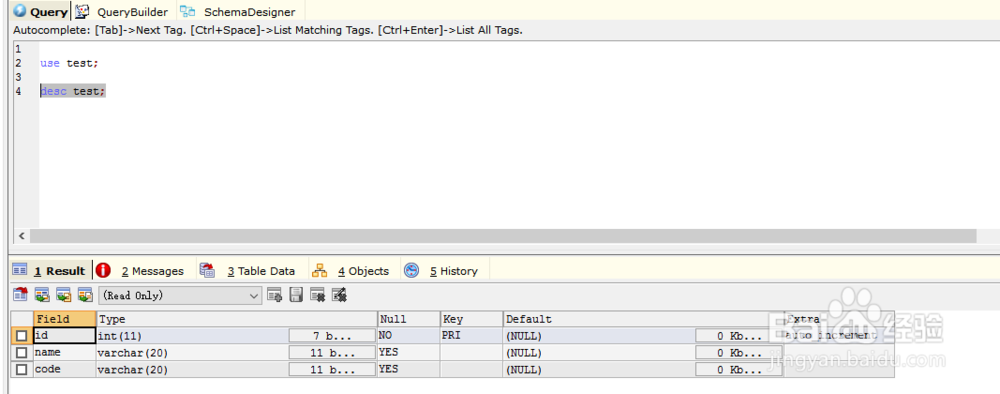This screenshot has width=1000, height=394.
Task: Click the Insert new row icon
Action: pos(274,295)
